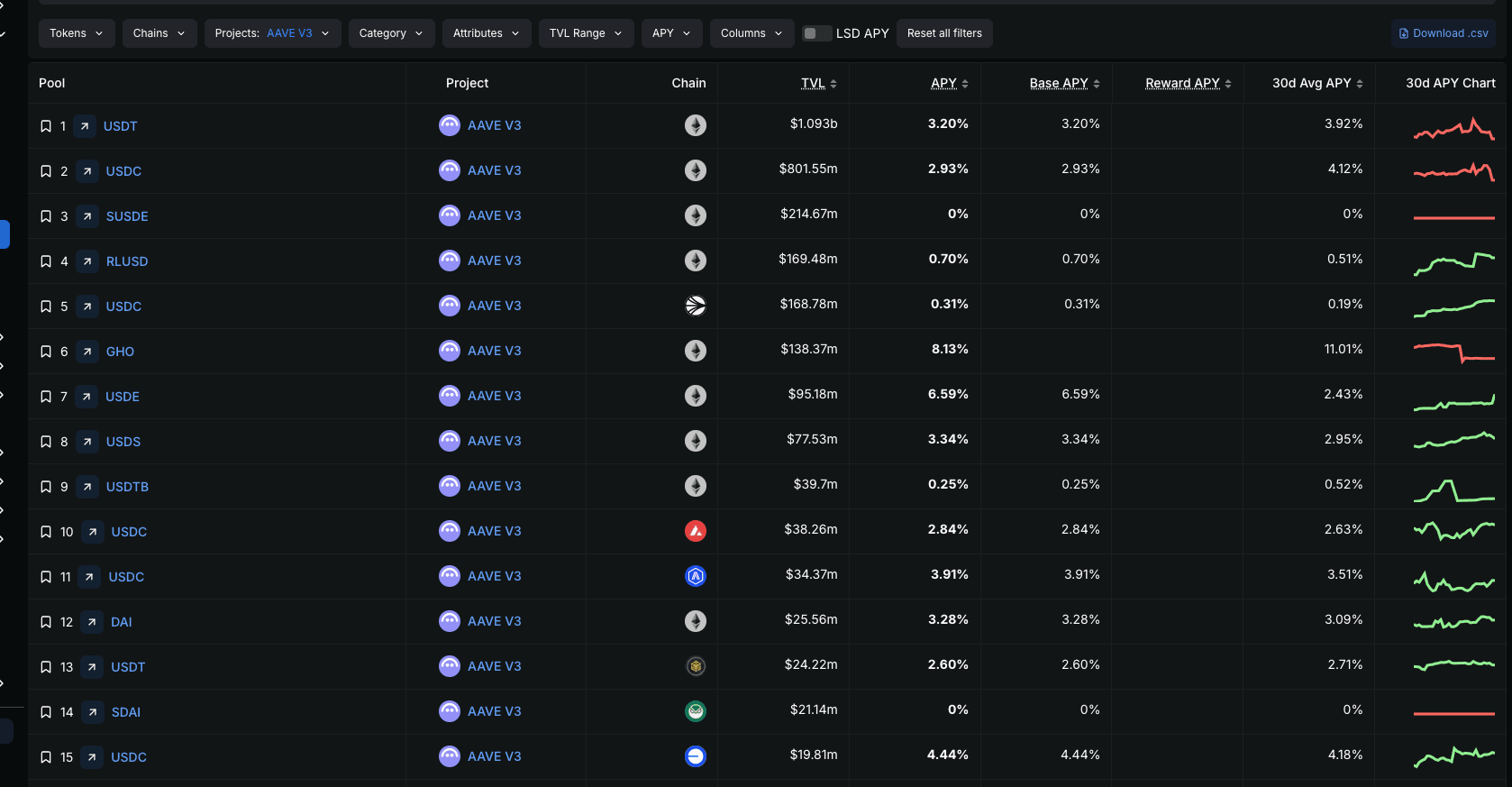Click the AAVE V3 logo in USDT row 1
The width and height of the screenshot is (1512, 787).
click(450, 125)
